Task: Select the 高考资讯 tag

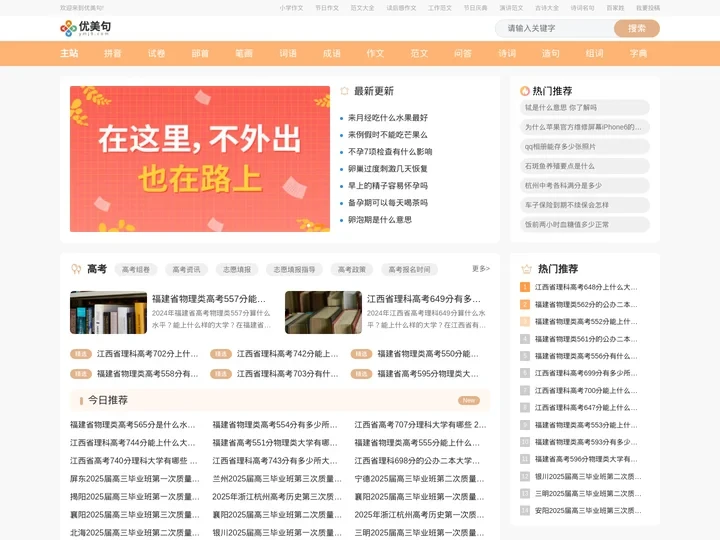Action: click(186, 270)
